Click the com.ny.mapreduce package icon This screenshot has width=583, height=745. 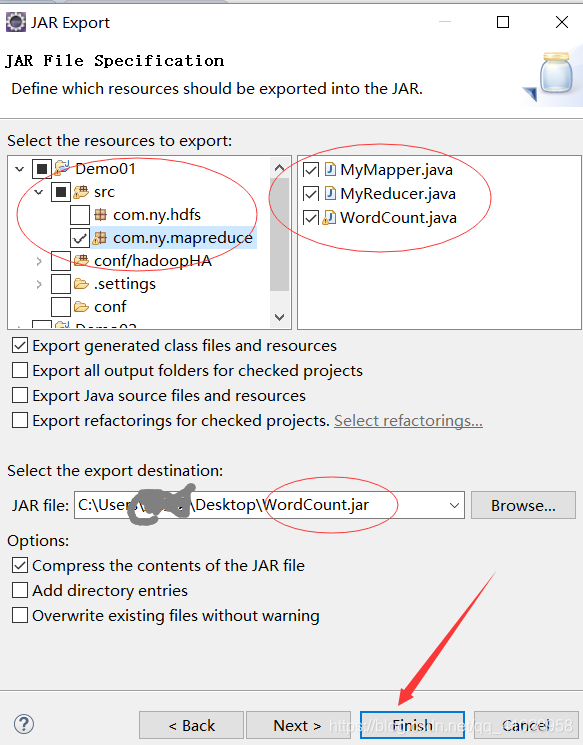tap(99, 238)
